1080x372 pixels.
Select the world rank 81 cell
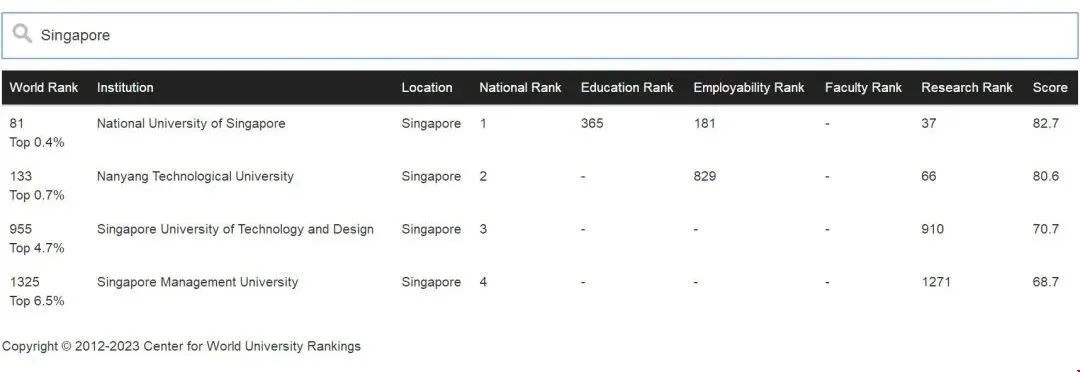coord(16,123)
